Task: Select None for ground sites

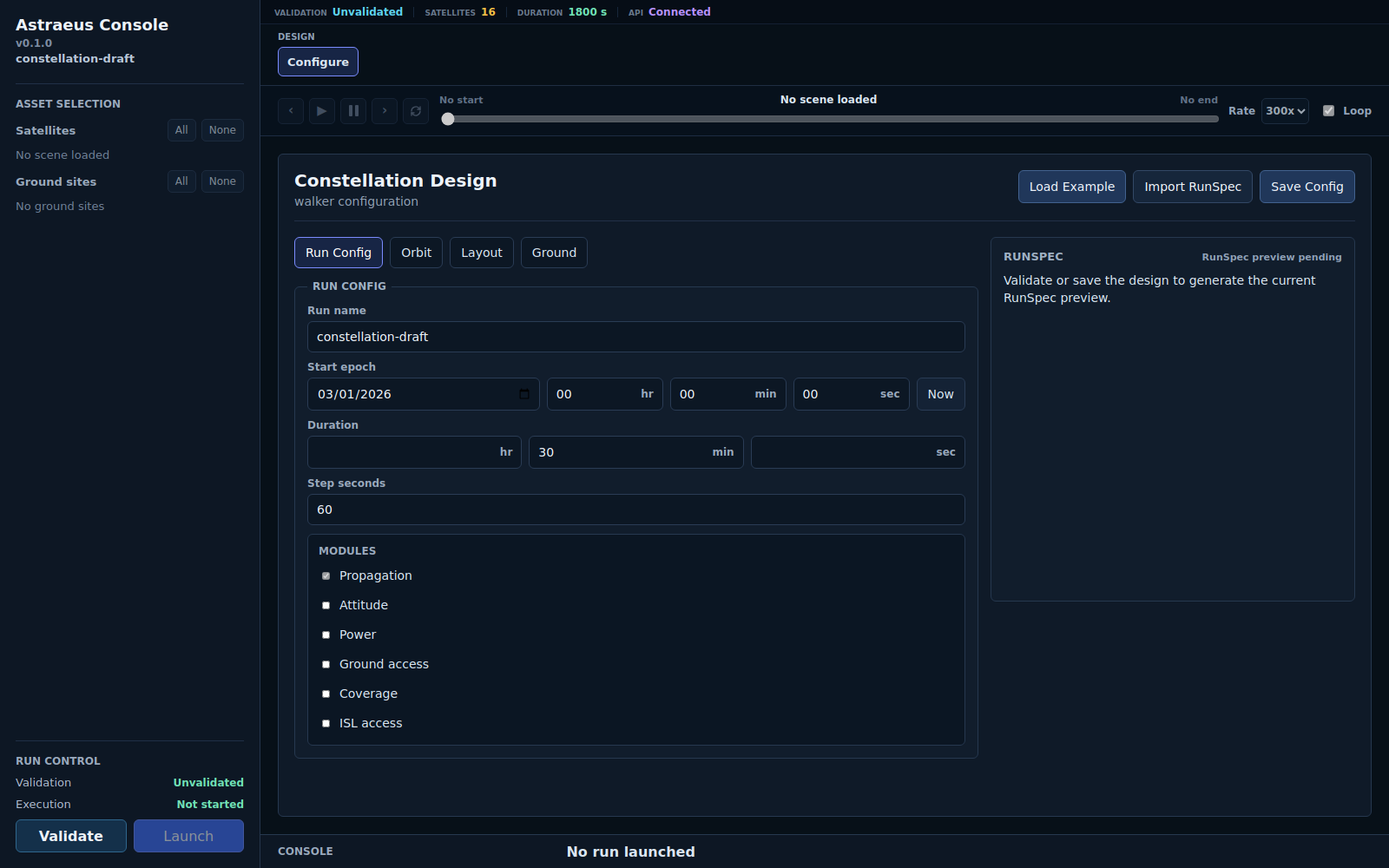Action: (x=222, y=181)
